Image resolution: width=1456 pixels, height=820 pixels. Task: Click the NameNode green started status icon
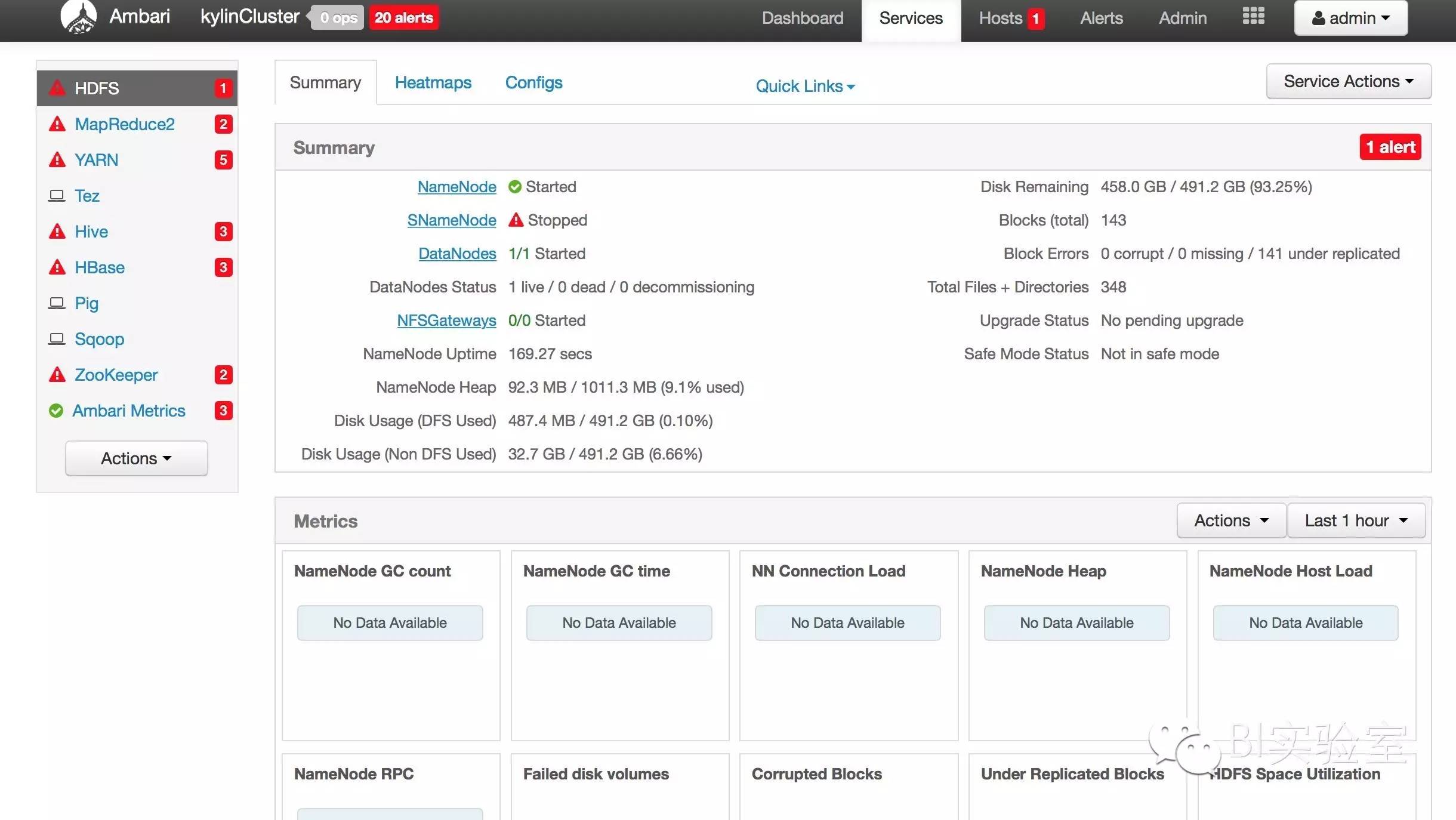[x=515, y=187]
